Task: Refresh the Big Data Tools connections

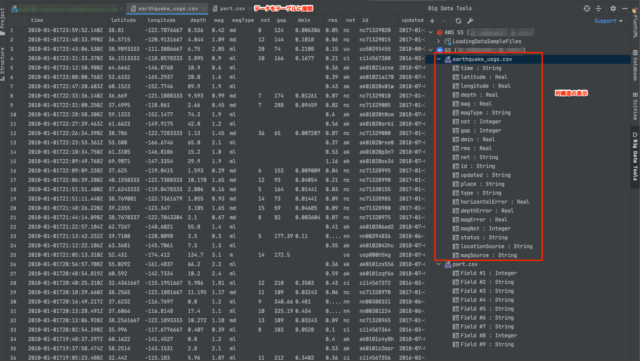Action: (458, 21)
